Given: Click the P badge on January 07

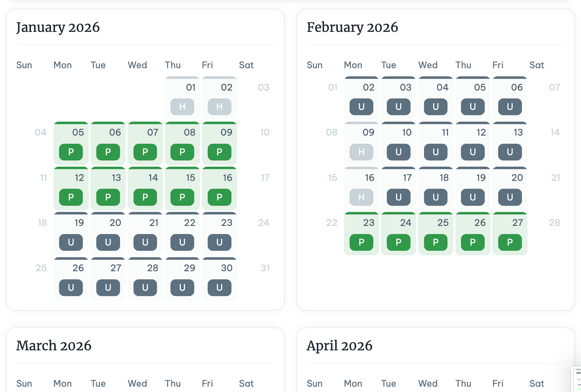Looking at the screenshot, I should (145, 152).
